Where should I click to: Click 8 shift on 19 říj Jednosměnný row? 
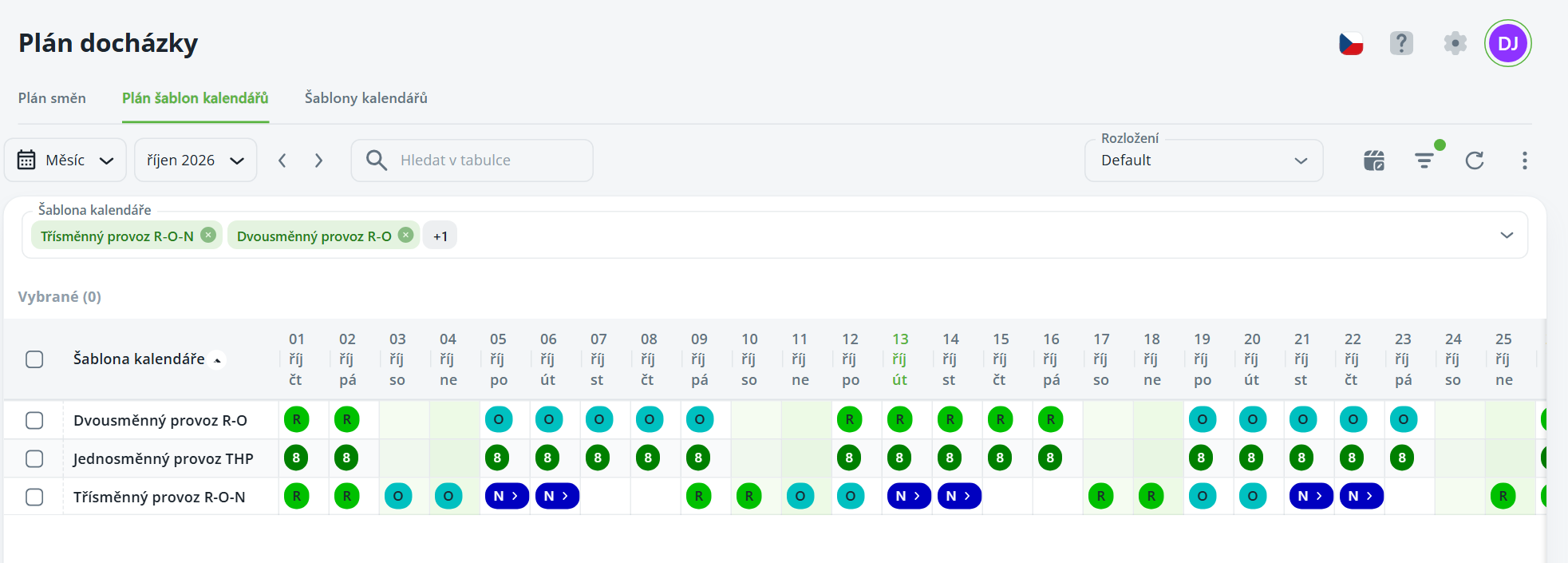[x=1201, y=458]
